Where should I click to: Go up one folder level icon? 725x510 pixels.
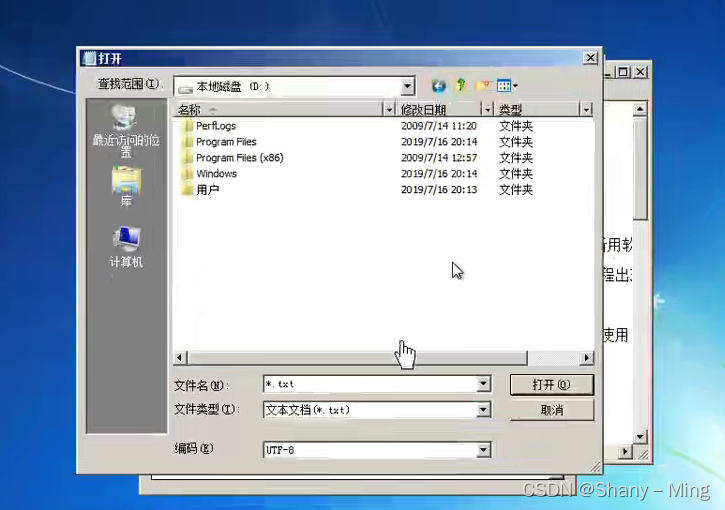461,85
